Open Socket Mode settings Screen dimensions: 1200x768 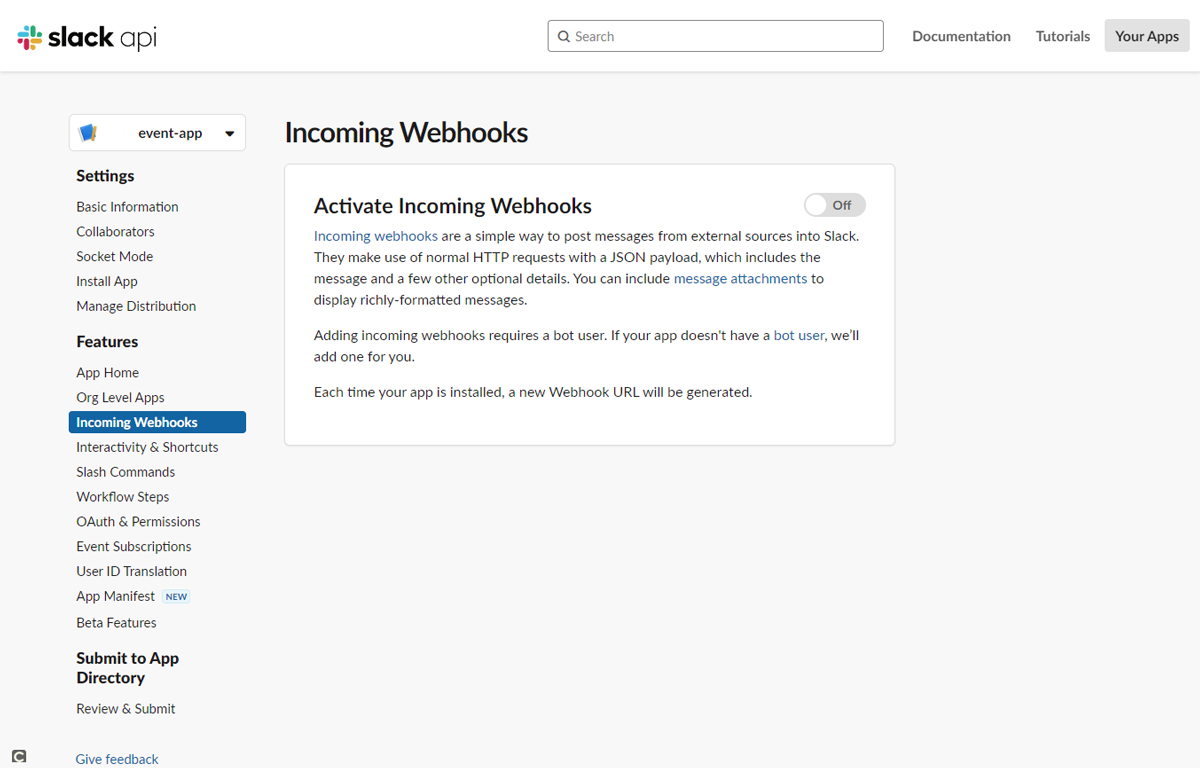tap(114, 257)
